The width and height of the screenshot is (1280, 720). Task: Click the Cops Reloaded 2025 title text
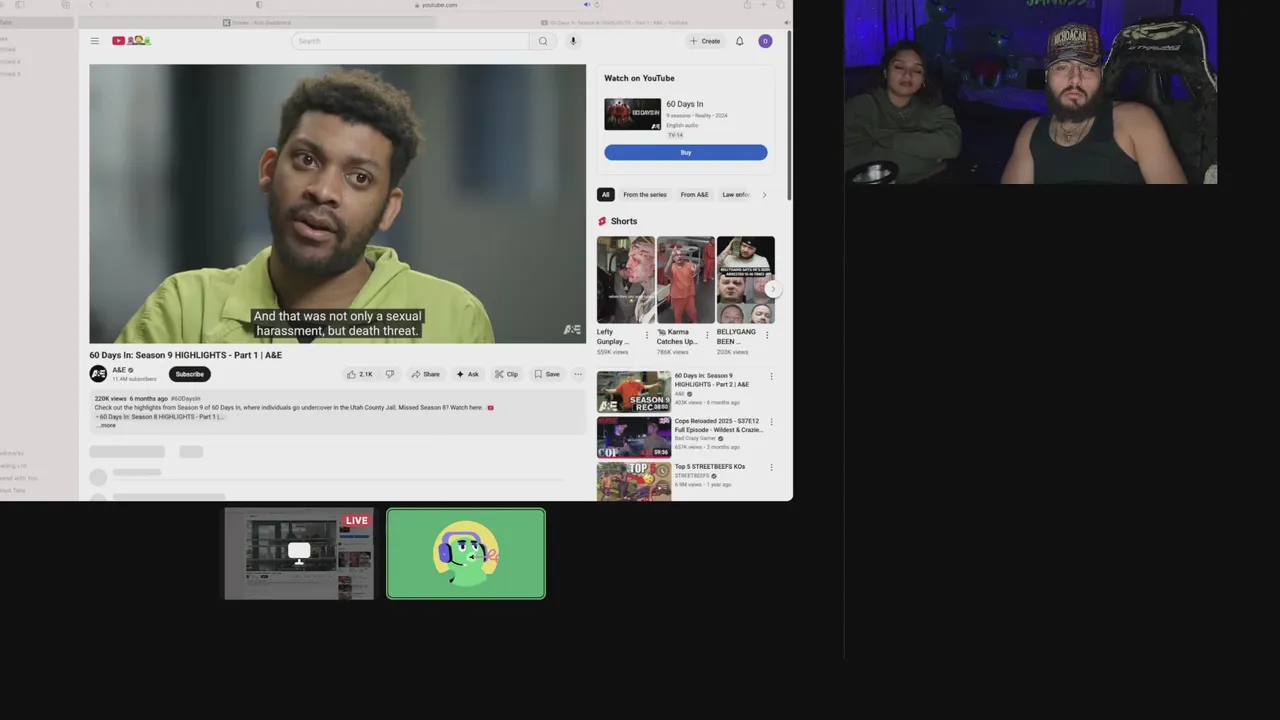(x=717, y=425)
